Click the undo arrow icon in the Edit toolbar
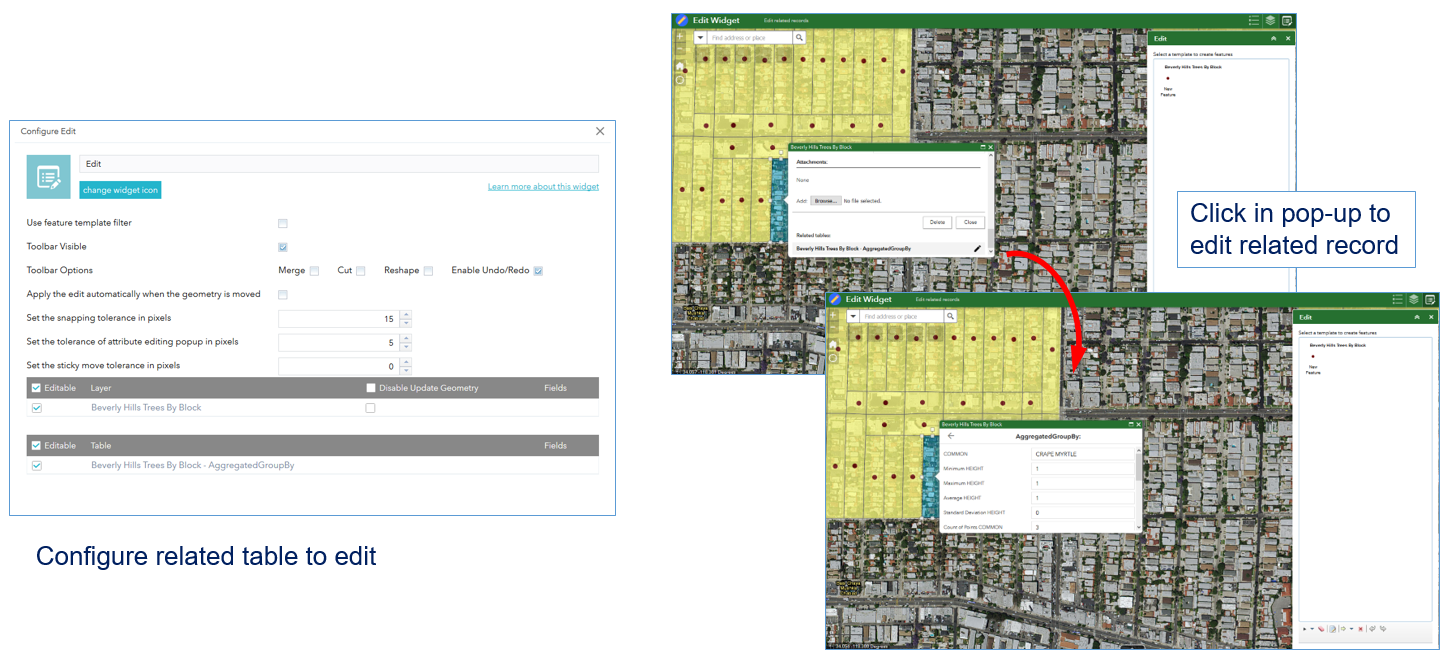The image size is (1454, 664). (1372, 629)
